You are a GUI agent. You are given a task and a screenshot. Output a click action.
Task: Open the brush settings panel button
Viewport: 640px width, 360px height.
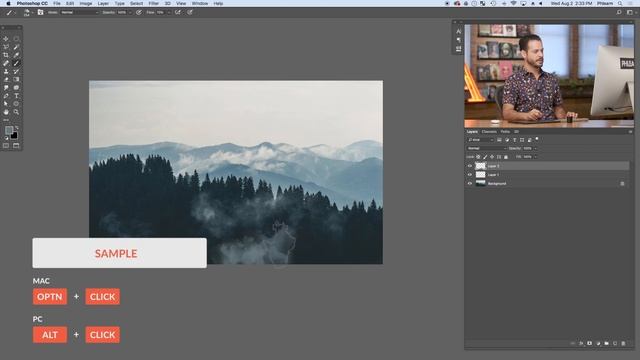[x=40, y=12]
